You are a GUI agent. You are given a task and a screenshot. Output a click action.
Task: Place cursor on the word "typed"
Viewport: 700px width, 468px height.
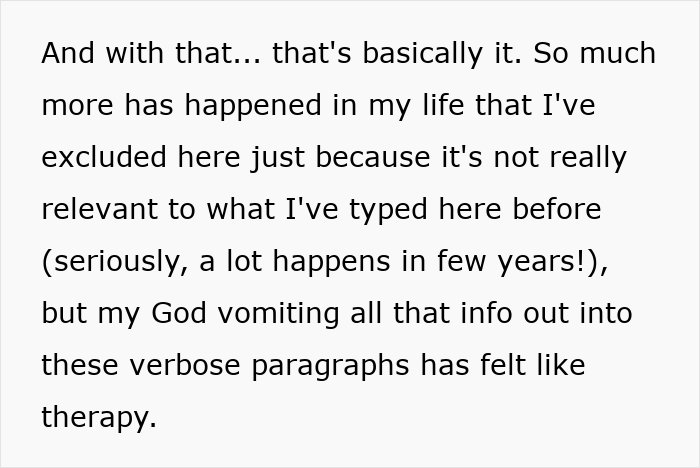tap(391, 209)
